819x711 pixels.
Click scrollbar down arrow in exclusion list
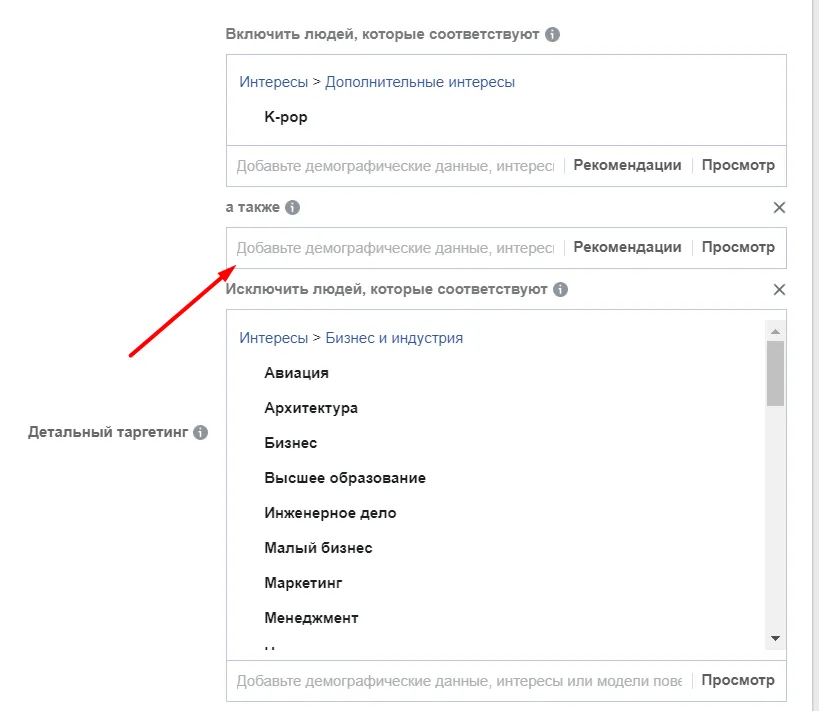(x=775, y=638)
